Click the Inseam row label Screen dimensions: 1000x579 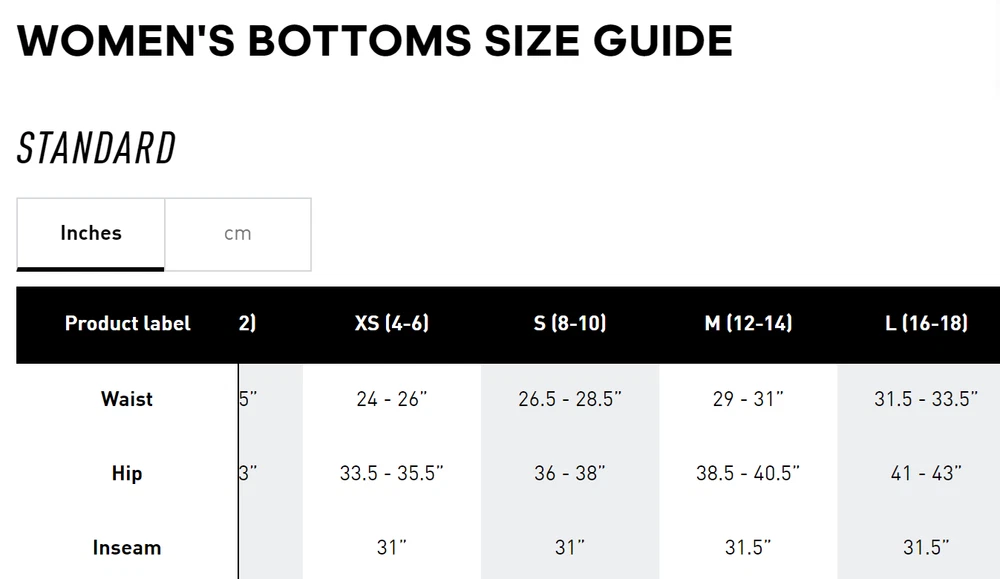coord(127,548)
